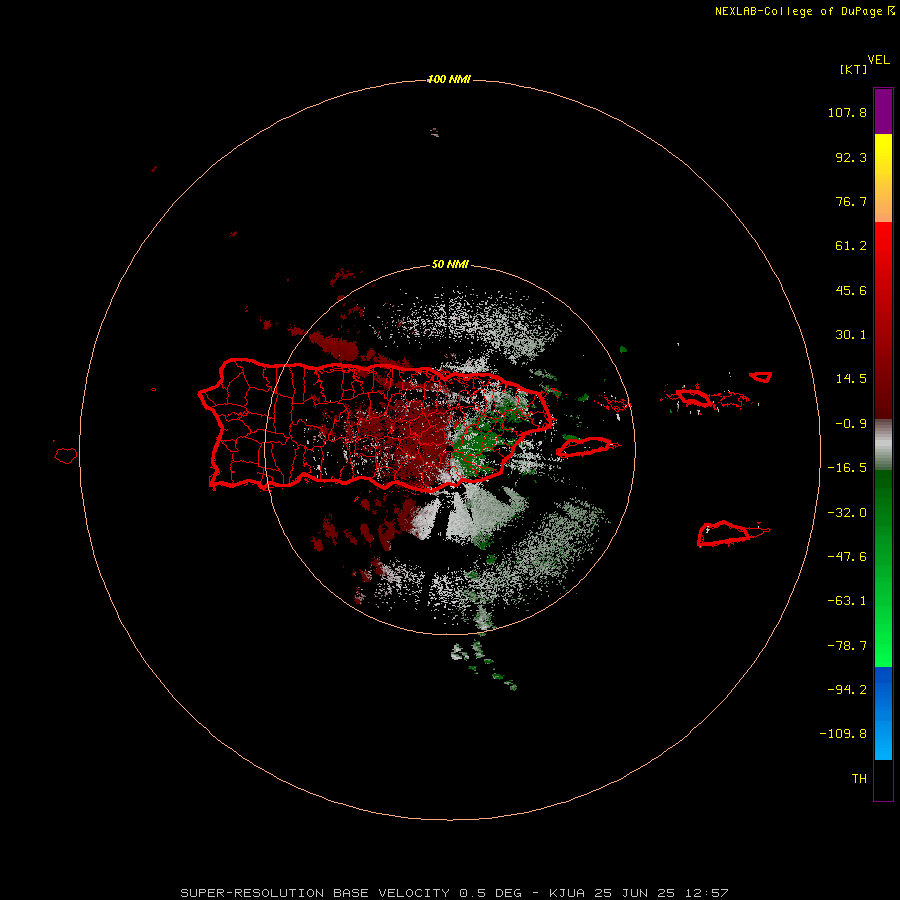
Task: Select the 12:57 timestamp
Action: pos(707,893)
